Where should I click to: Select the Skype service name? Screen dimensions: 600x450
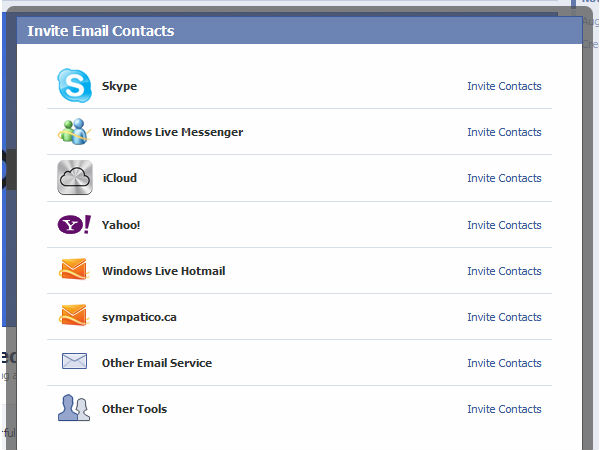click(119, 86)
